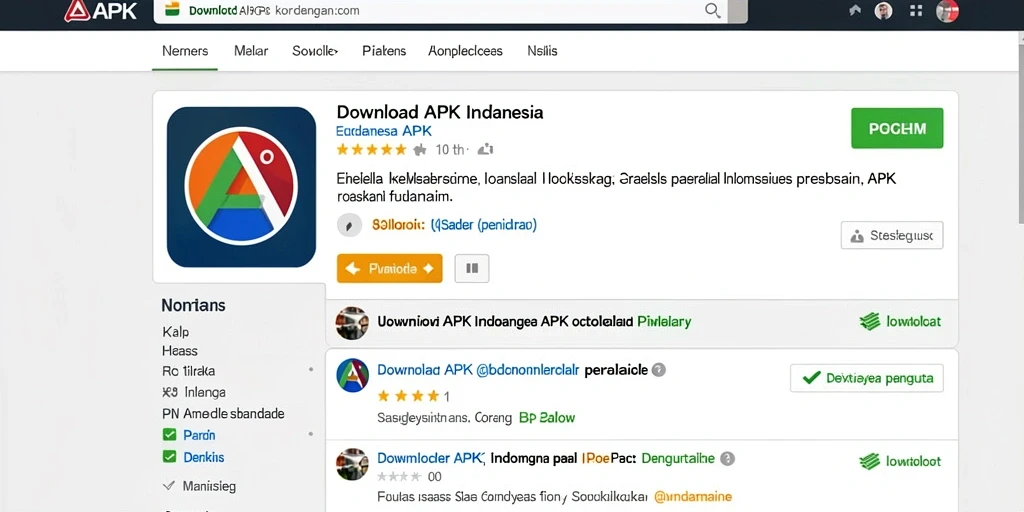Click the orange Pvmiode button

[390, 268]
